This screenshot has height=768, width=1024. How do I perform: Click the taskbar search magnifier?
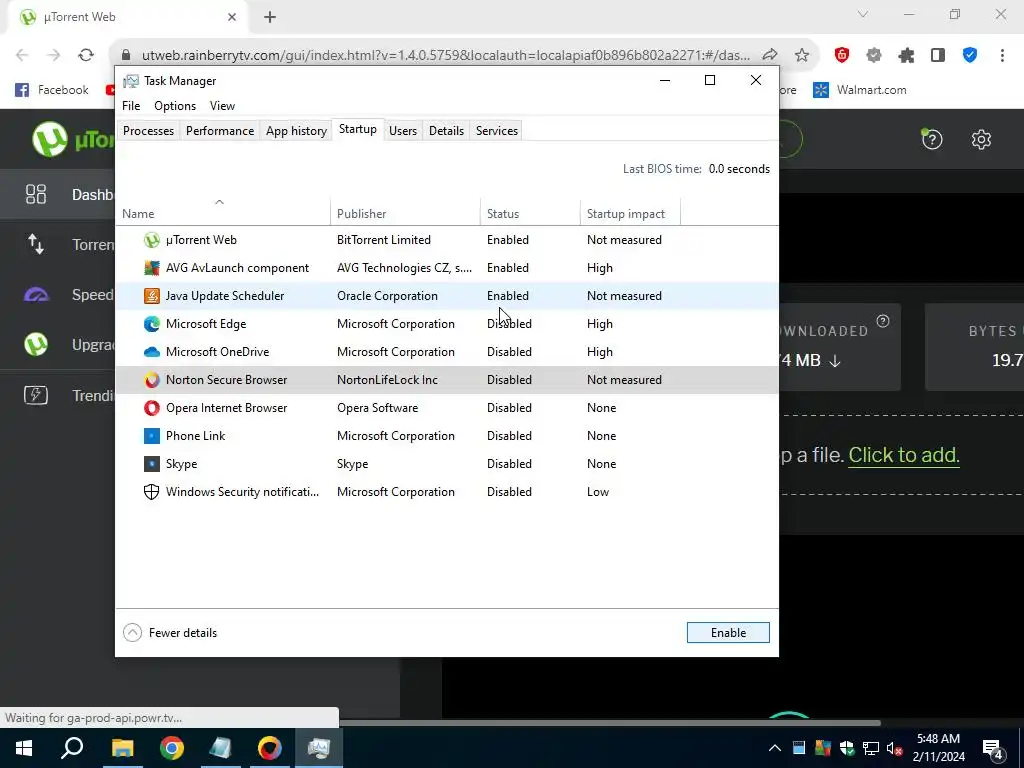72,748
